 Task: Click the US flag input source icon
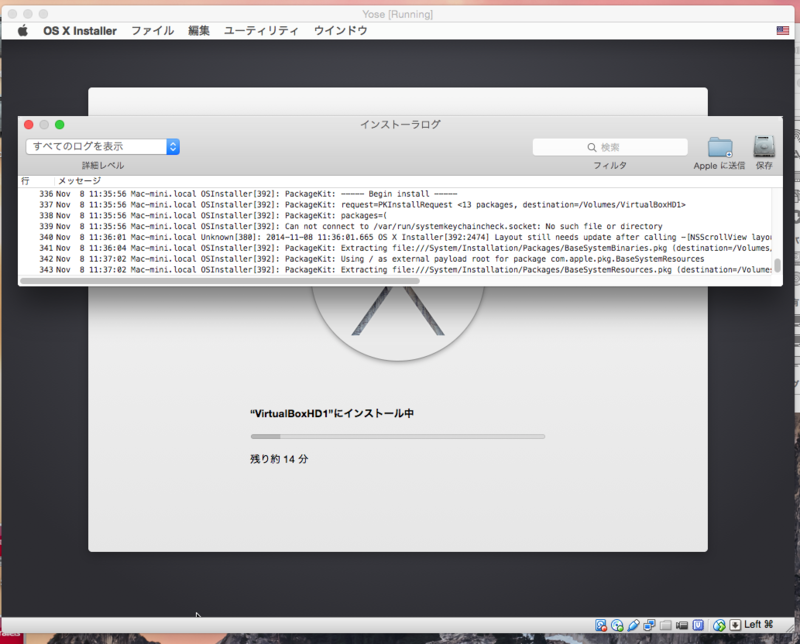coord(783,31)
